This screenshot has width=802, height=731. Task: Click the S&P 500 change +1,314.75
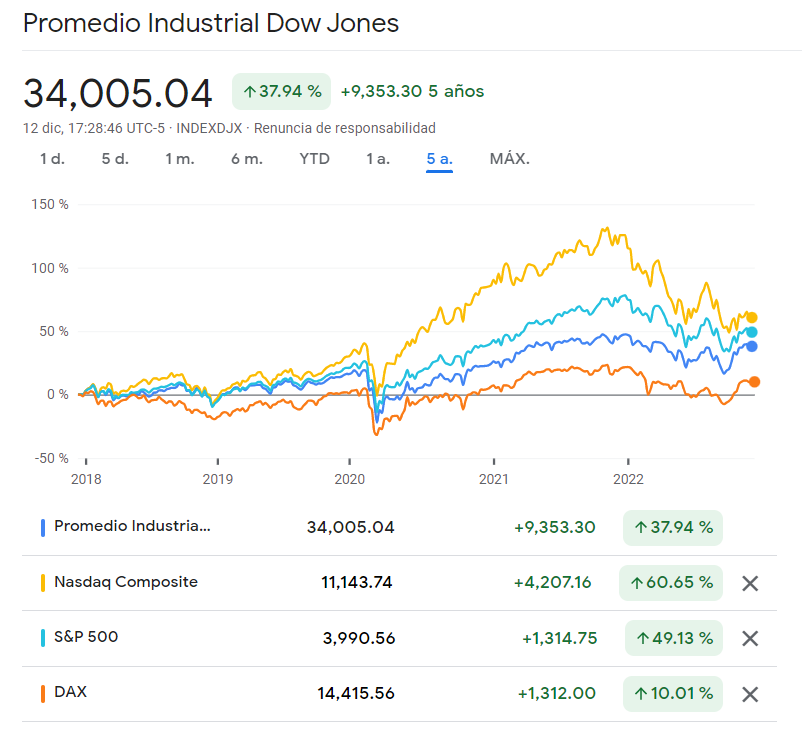tap(560, 638)
